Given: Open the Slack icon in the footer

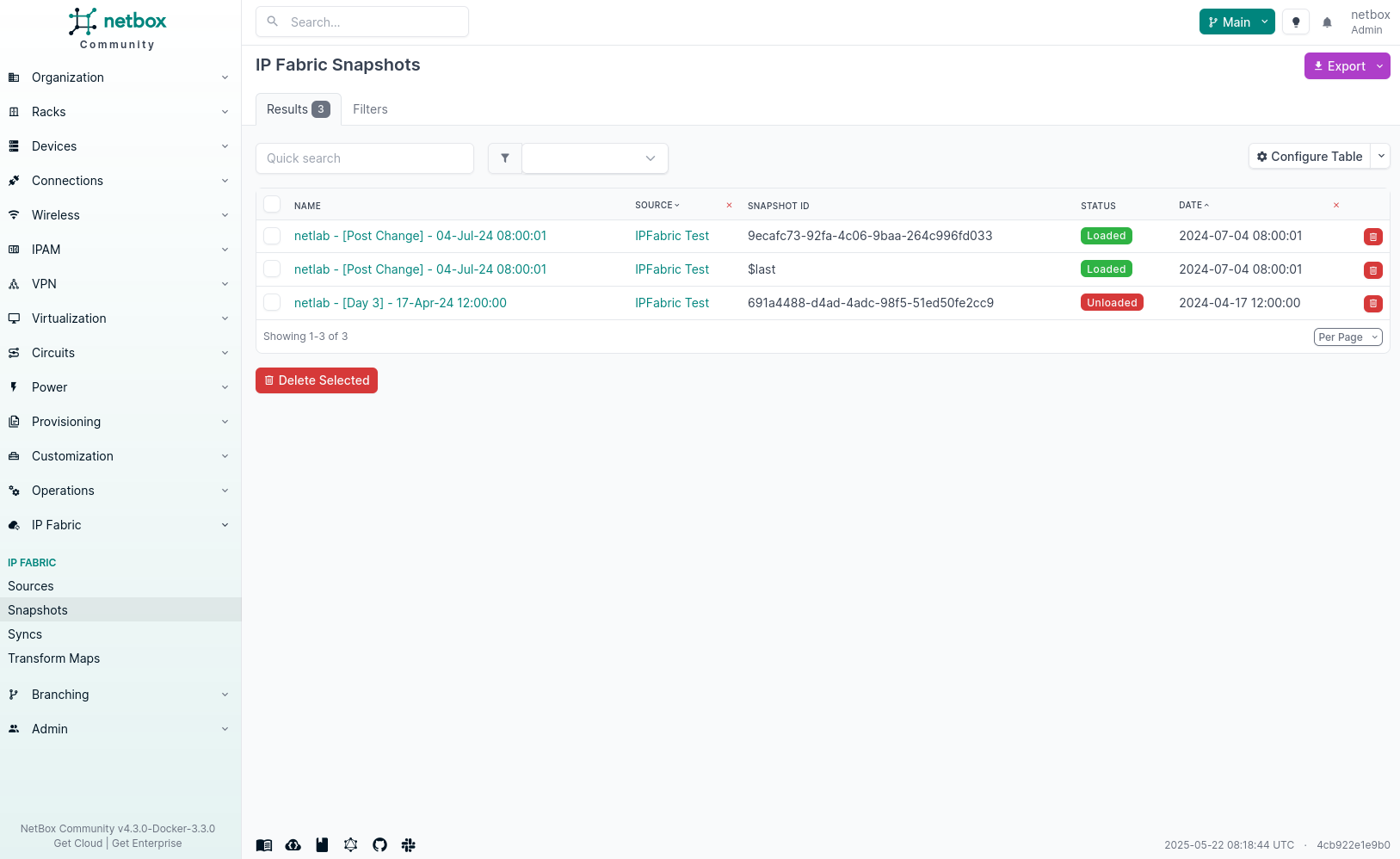Looking at the screenshot, I should point(409,845).
